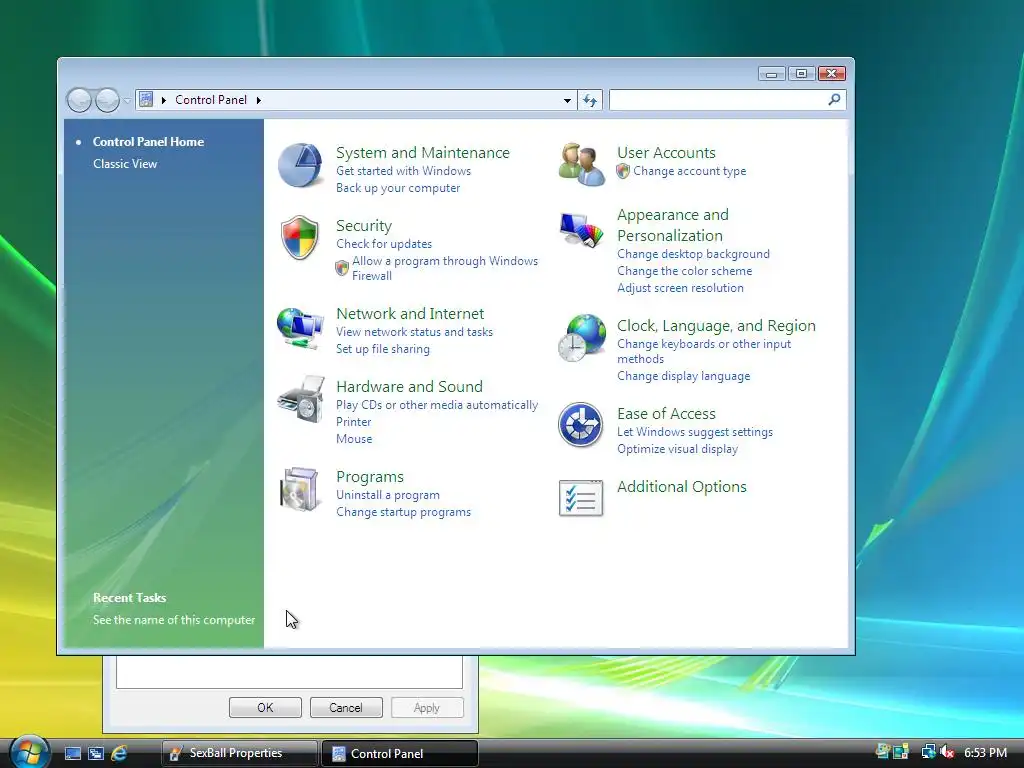Select Control Panel Home view

[x=148, y=142]
